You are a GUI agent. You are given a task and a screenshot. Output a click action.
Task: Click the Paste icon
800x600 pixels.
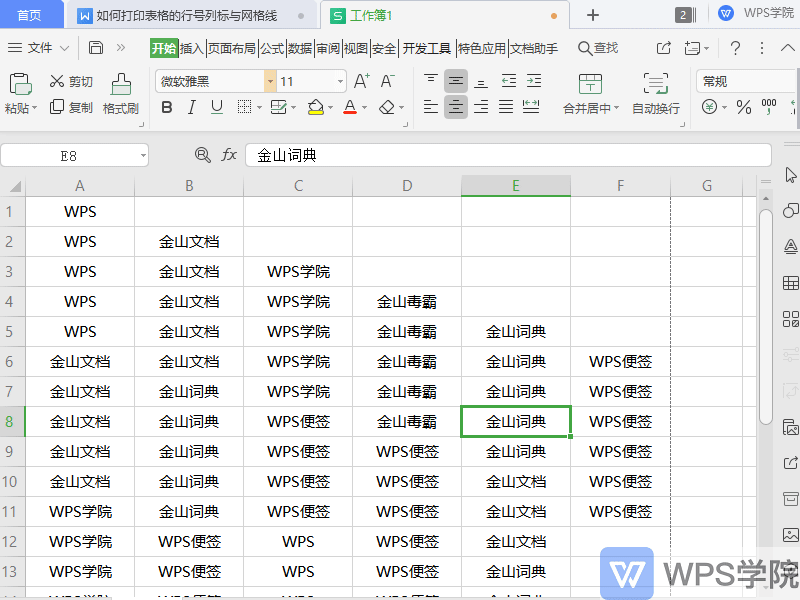[x=20, y=84]
